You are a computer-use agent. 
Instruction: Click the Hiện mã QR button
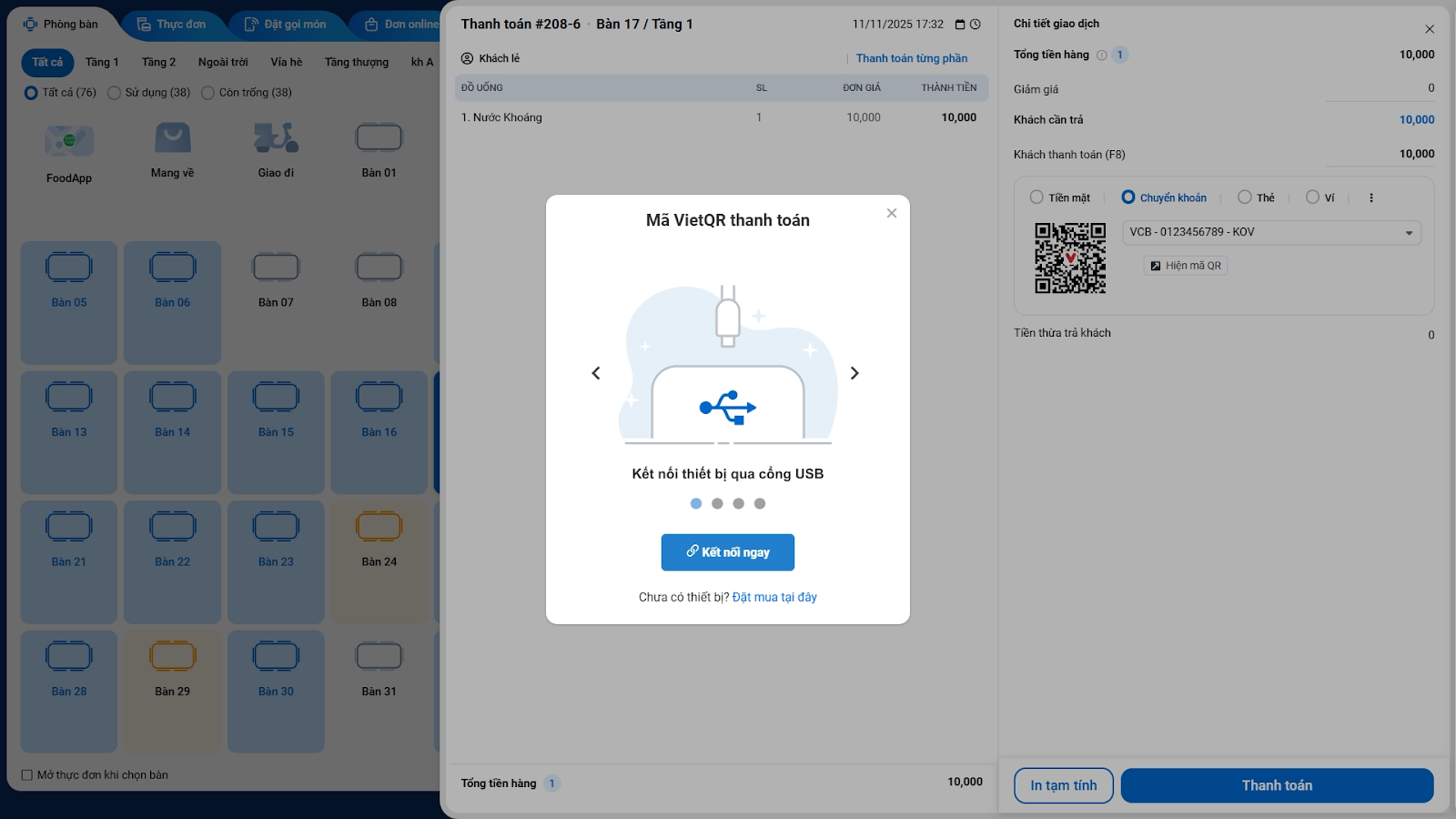tap(1186, 266)
